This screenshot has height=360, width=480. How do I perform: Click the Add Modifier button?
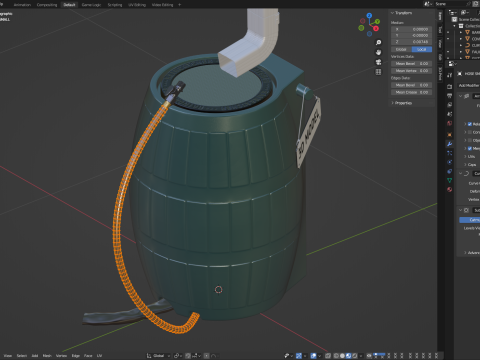(x=469, y=86)
